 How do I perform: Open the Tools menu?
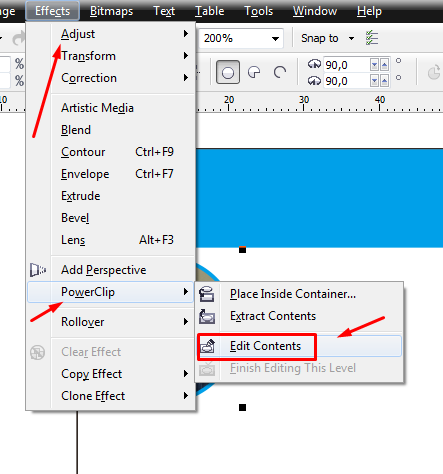(x=258, y=11)
